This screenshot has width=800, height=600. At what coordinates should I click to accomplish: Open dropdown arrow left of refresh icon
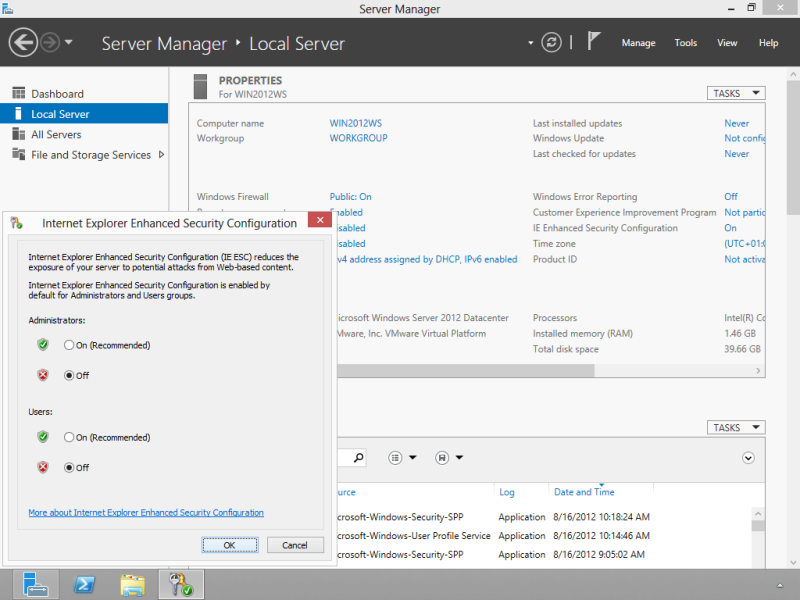tap(531, 43)
